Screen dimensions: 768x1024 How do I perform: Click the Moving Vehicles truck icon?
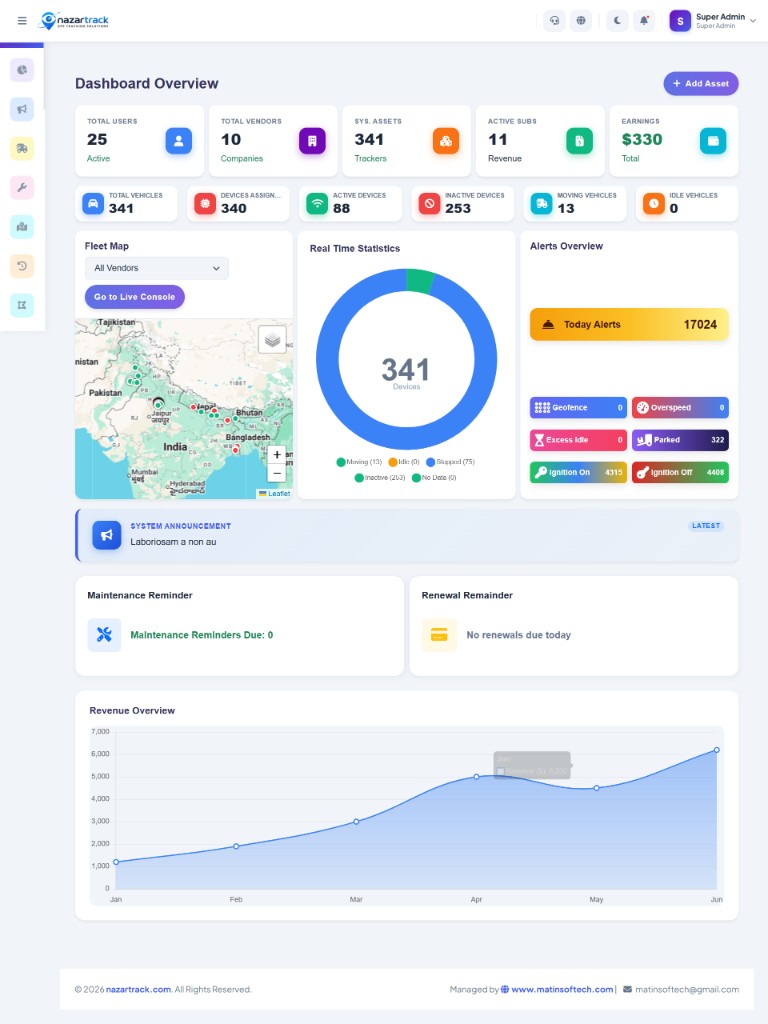click(541, 204)
